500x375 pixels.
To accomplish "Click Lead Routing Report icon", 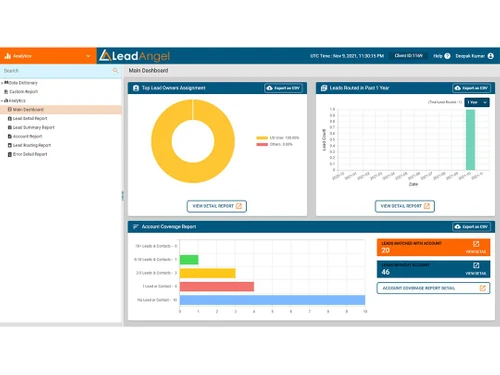I will (x=10, y=145).
